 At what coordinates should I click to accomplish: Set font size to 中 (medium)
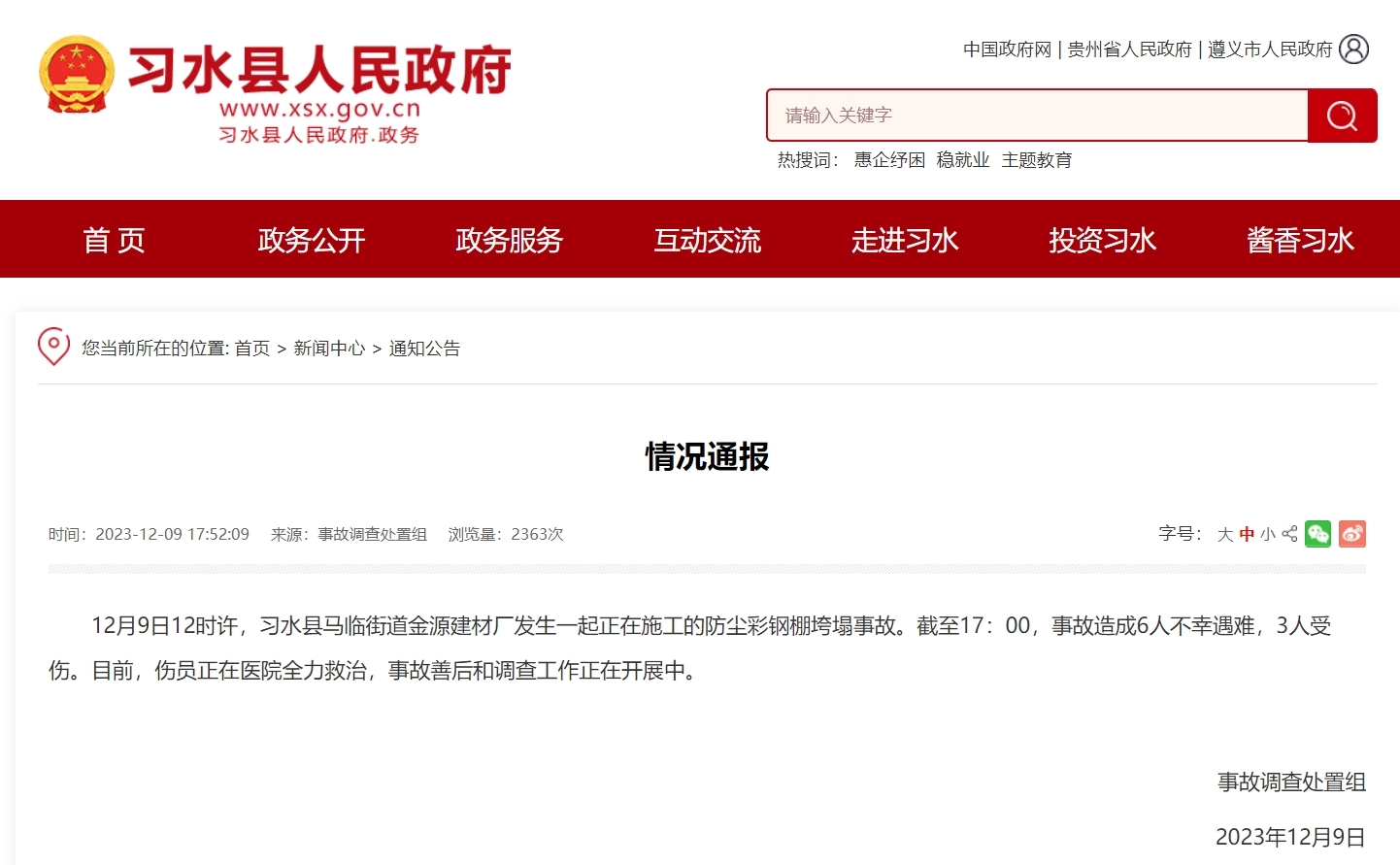coord(1247,535)
